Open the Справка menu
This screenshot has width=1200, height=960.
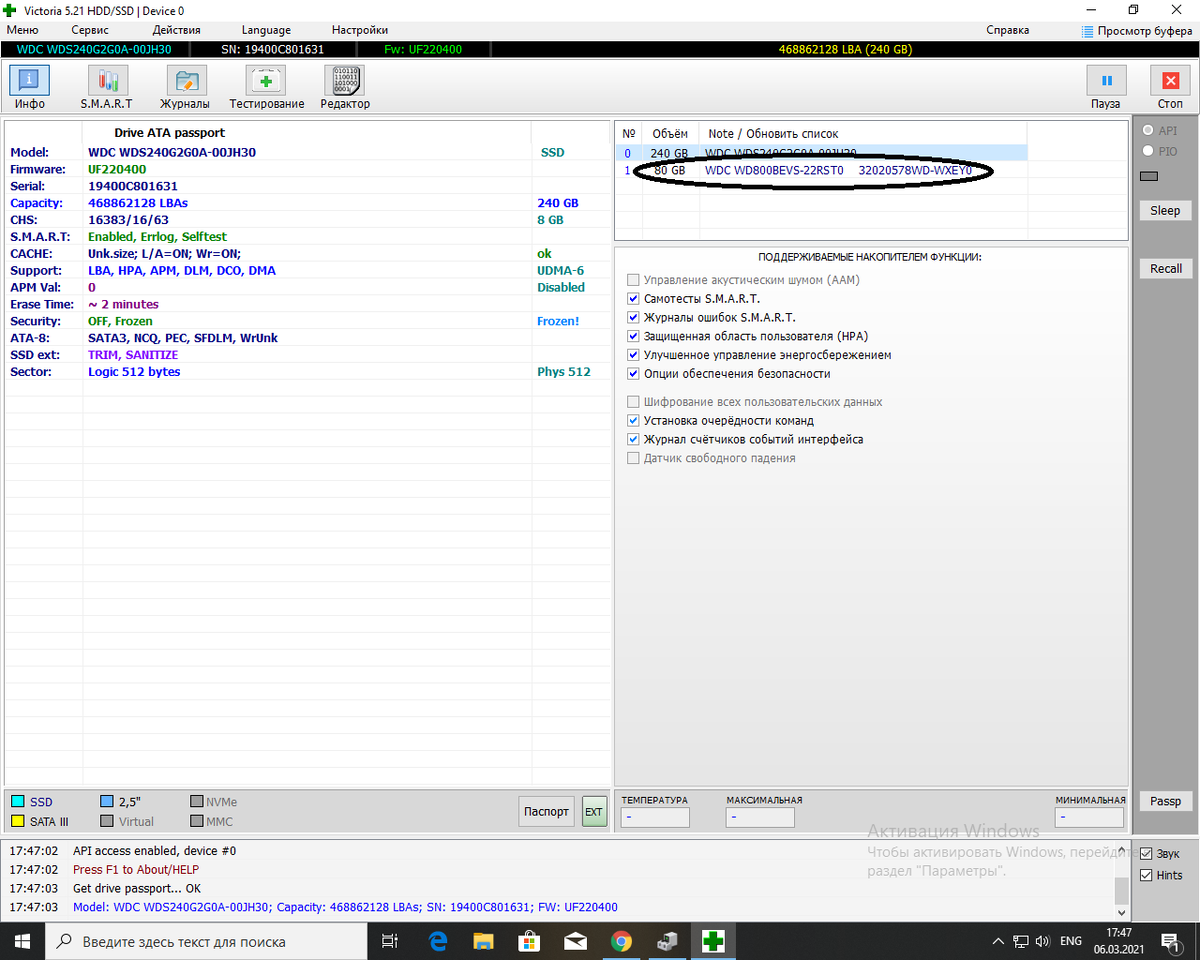pyautogui.click(x=1008, y=30)
